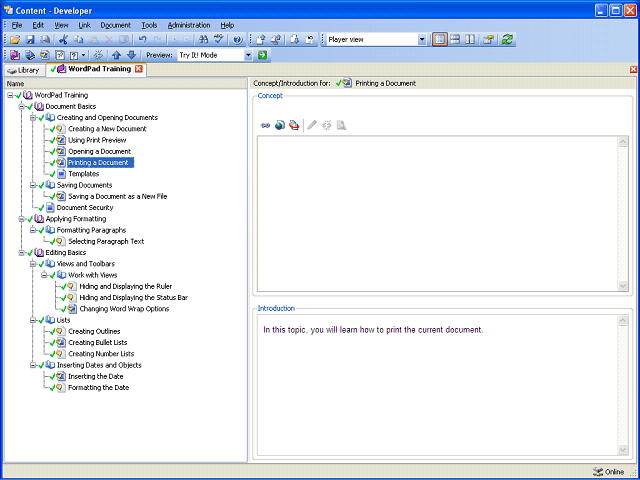Select Creating Bullet Lists topic

point(98,343)
